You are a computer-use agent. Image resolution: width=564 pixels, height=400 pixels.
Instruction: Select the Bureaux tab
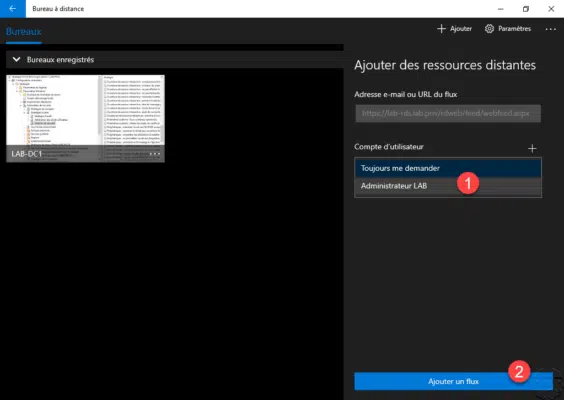pos(23,32)
